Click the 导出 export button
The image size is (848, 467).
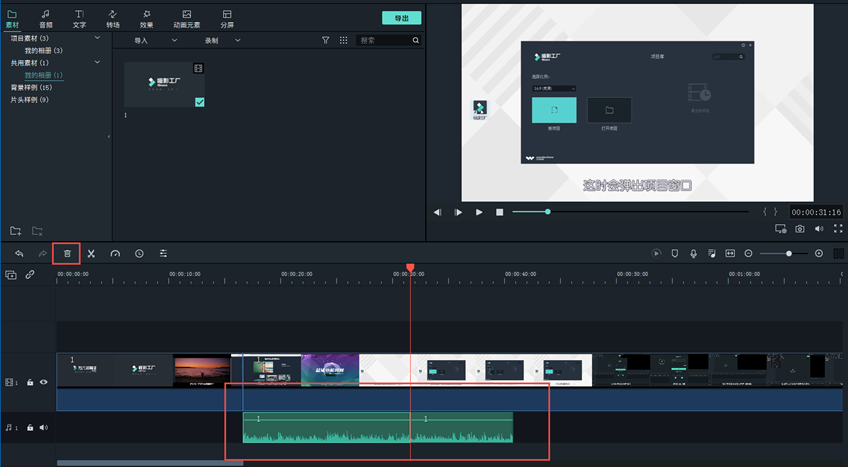click(x=401, y=18)
